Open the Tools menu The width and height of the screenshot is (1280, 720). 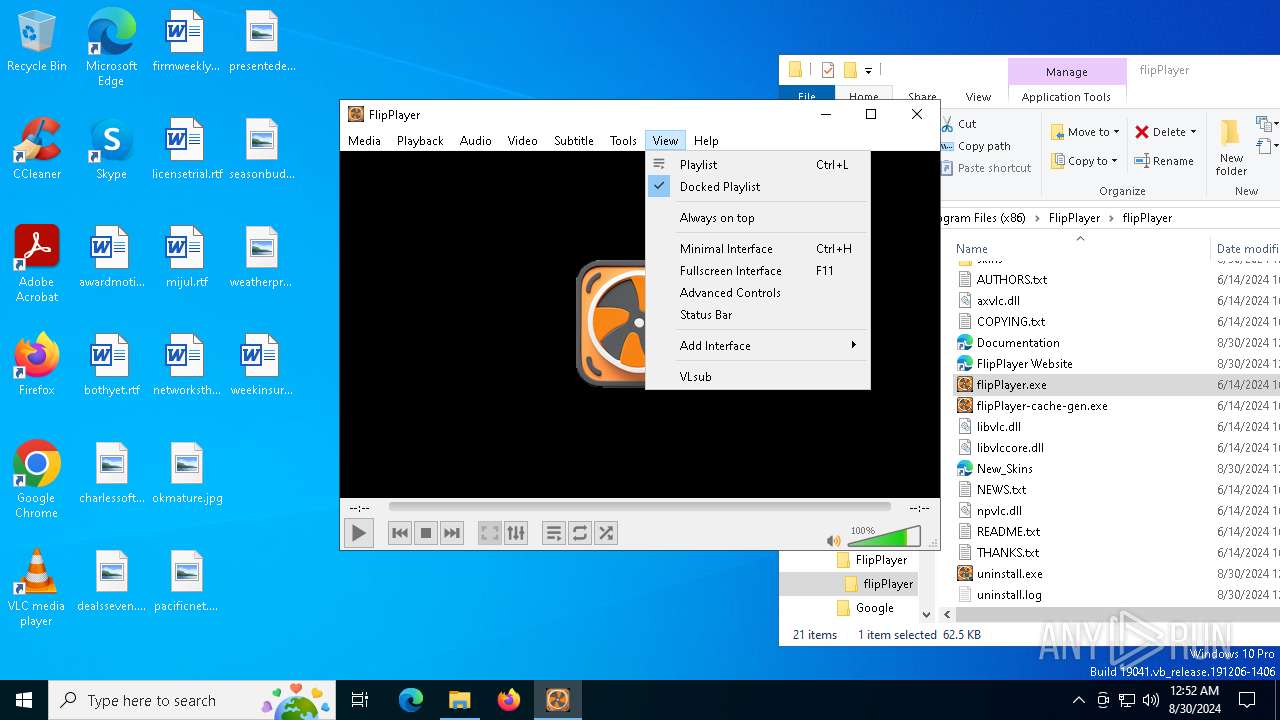(x=623, y=141)
